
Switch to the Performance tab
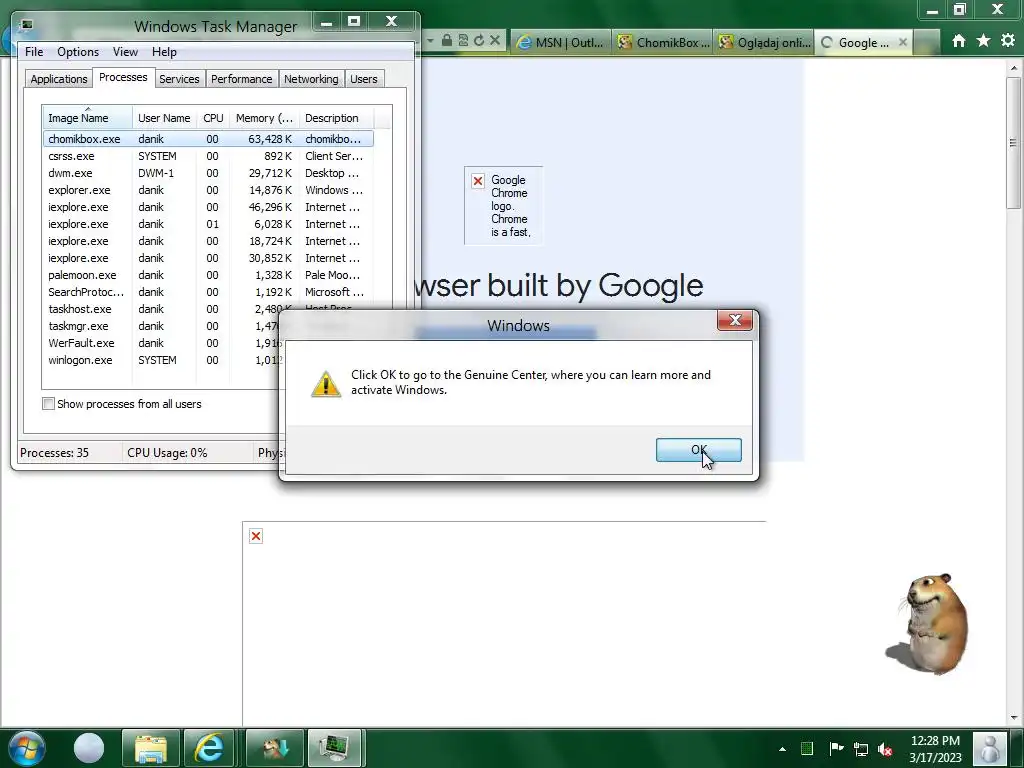(x=241, y=79)
